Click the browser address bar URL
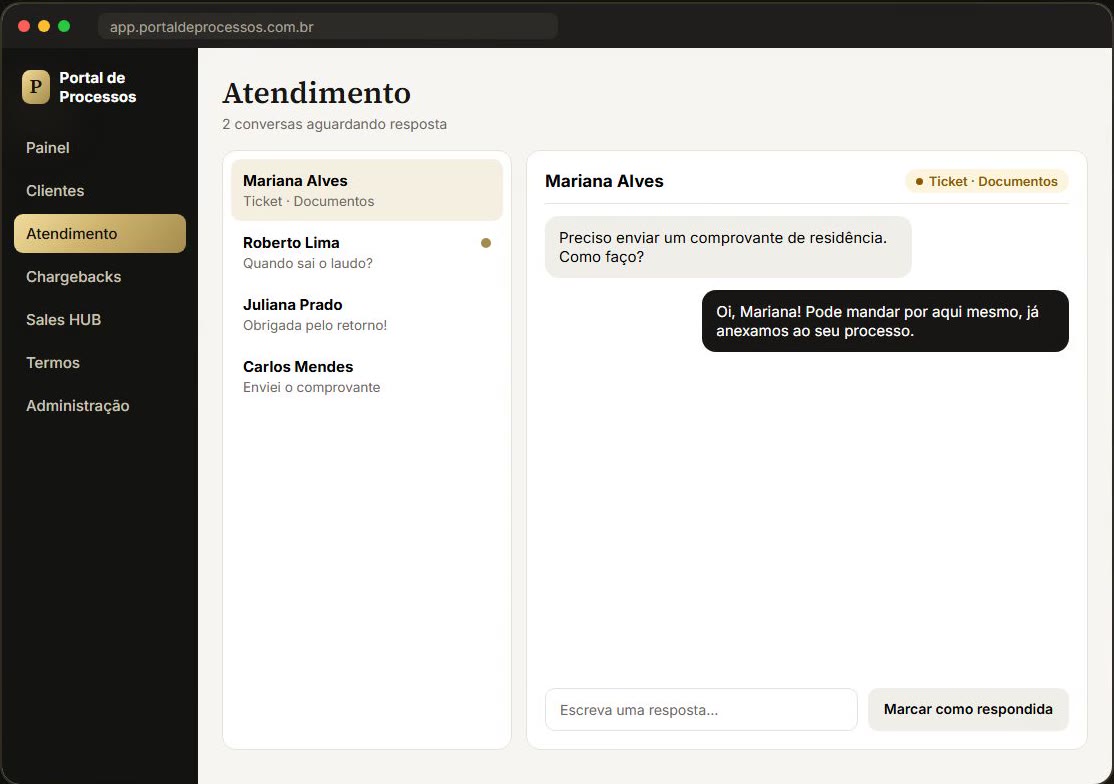The height and width of the screenshot is (784, 1114). click(x=328, y=27)
